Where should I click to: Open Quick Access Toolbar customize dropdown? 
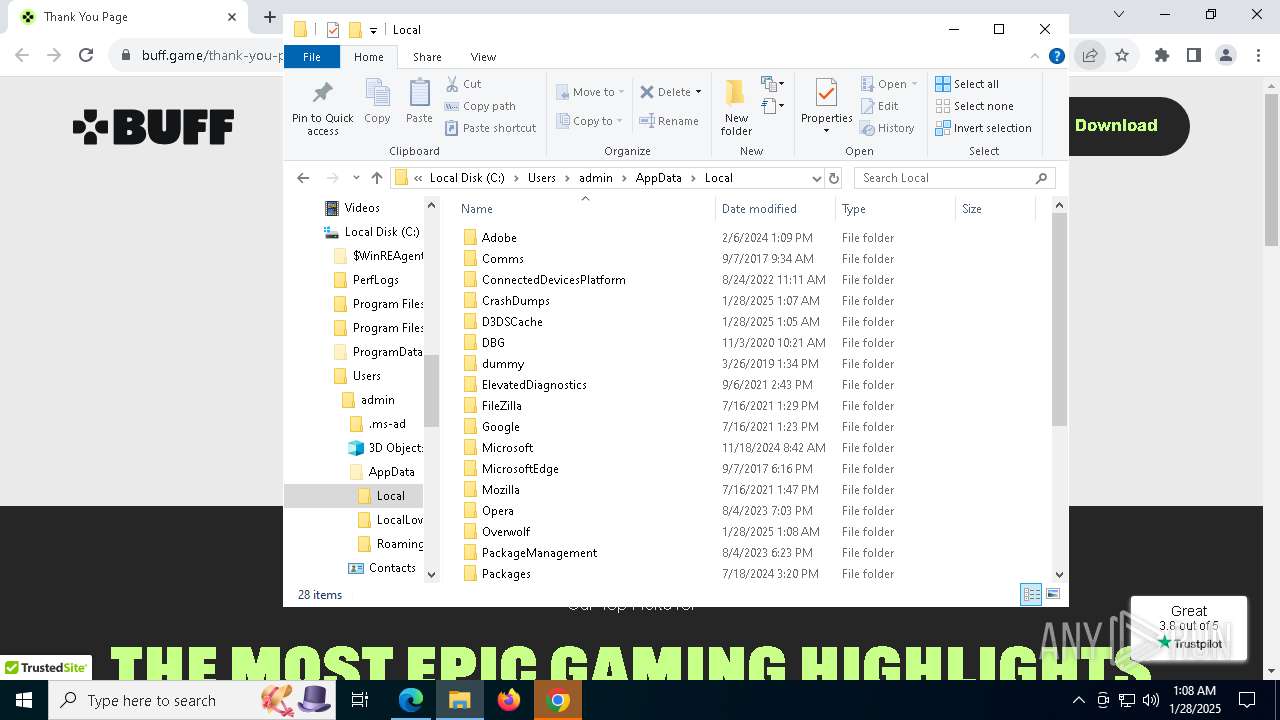373,30
